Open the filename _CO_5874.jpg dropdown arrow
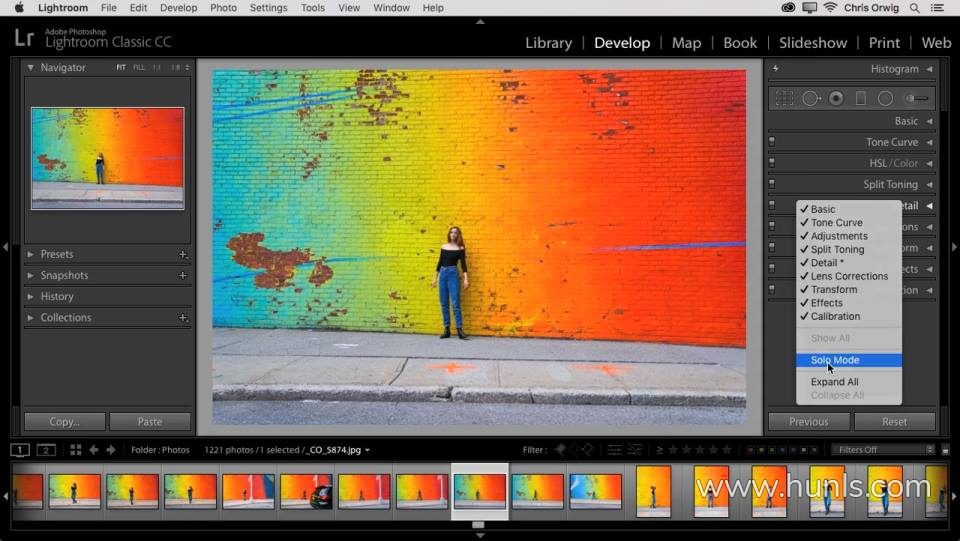Screen dimensions: 960x541 tap(367, 450)
